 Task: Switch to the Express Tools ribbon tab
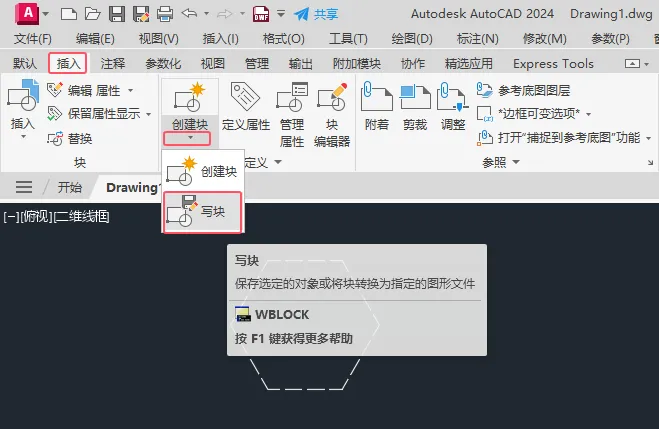(x=553, y=63)
